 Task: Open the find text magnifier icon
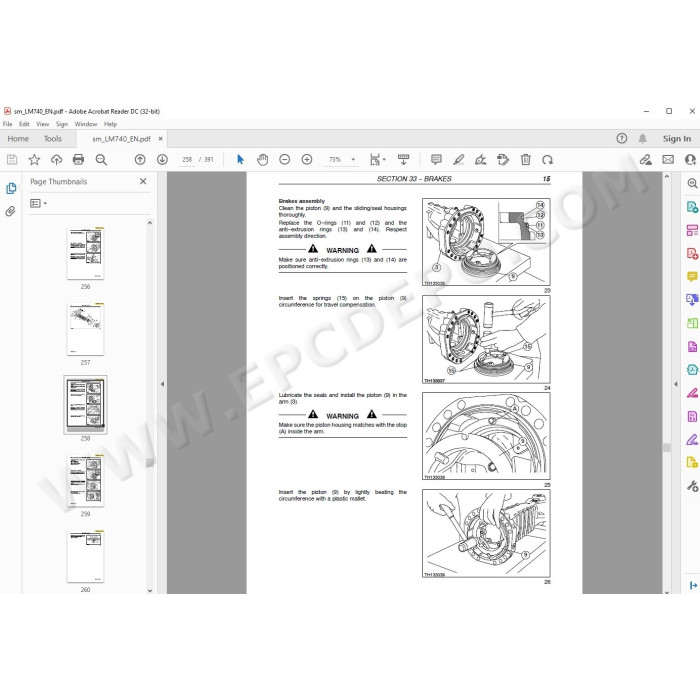click(x=101, y=159)
